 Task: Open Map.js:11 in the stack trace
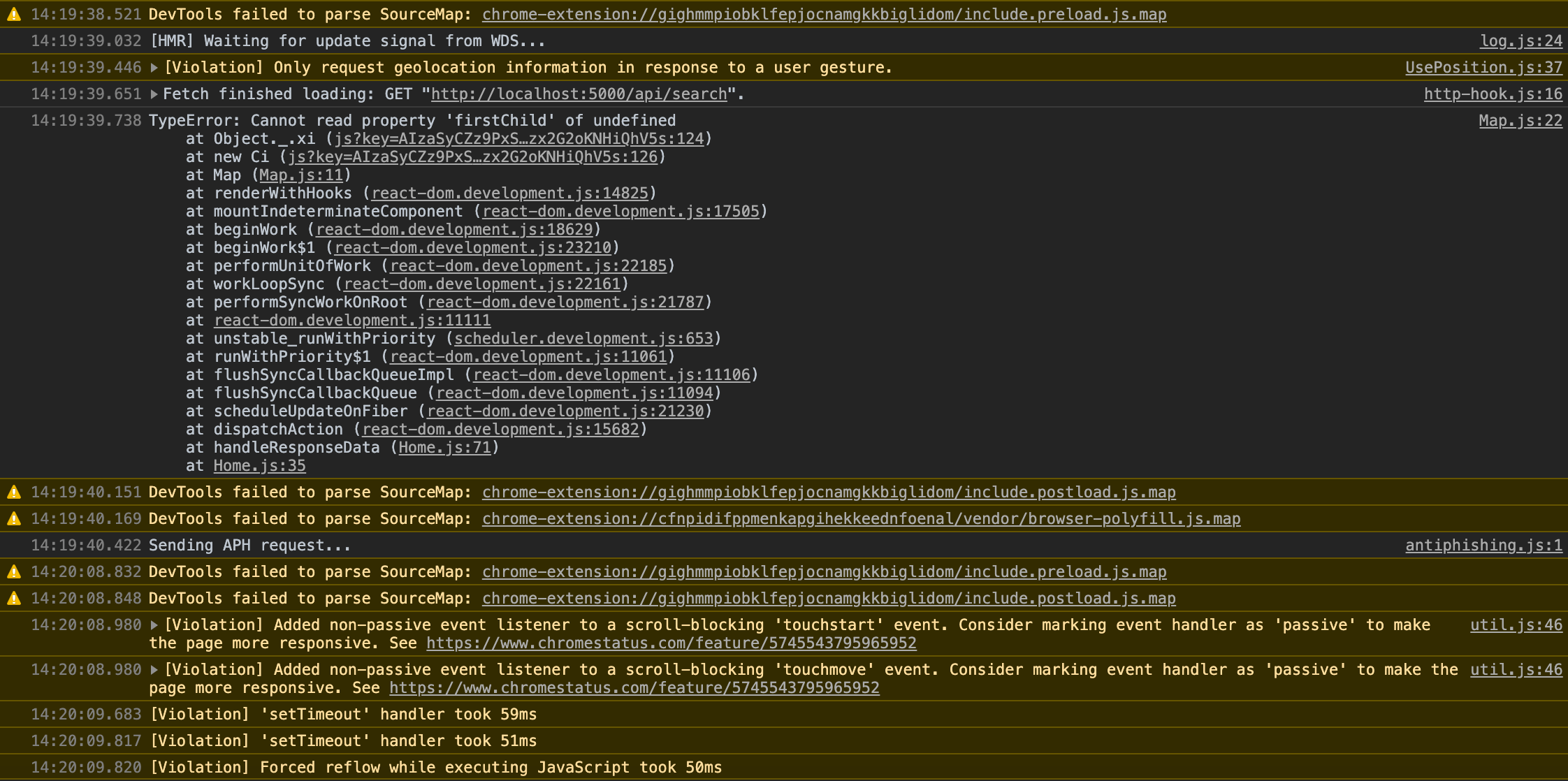[300, 175]
